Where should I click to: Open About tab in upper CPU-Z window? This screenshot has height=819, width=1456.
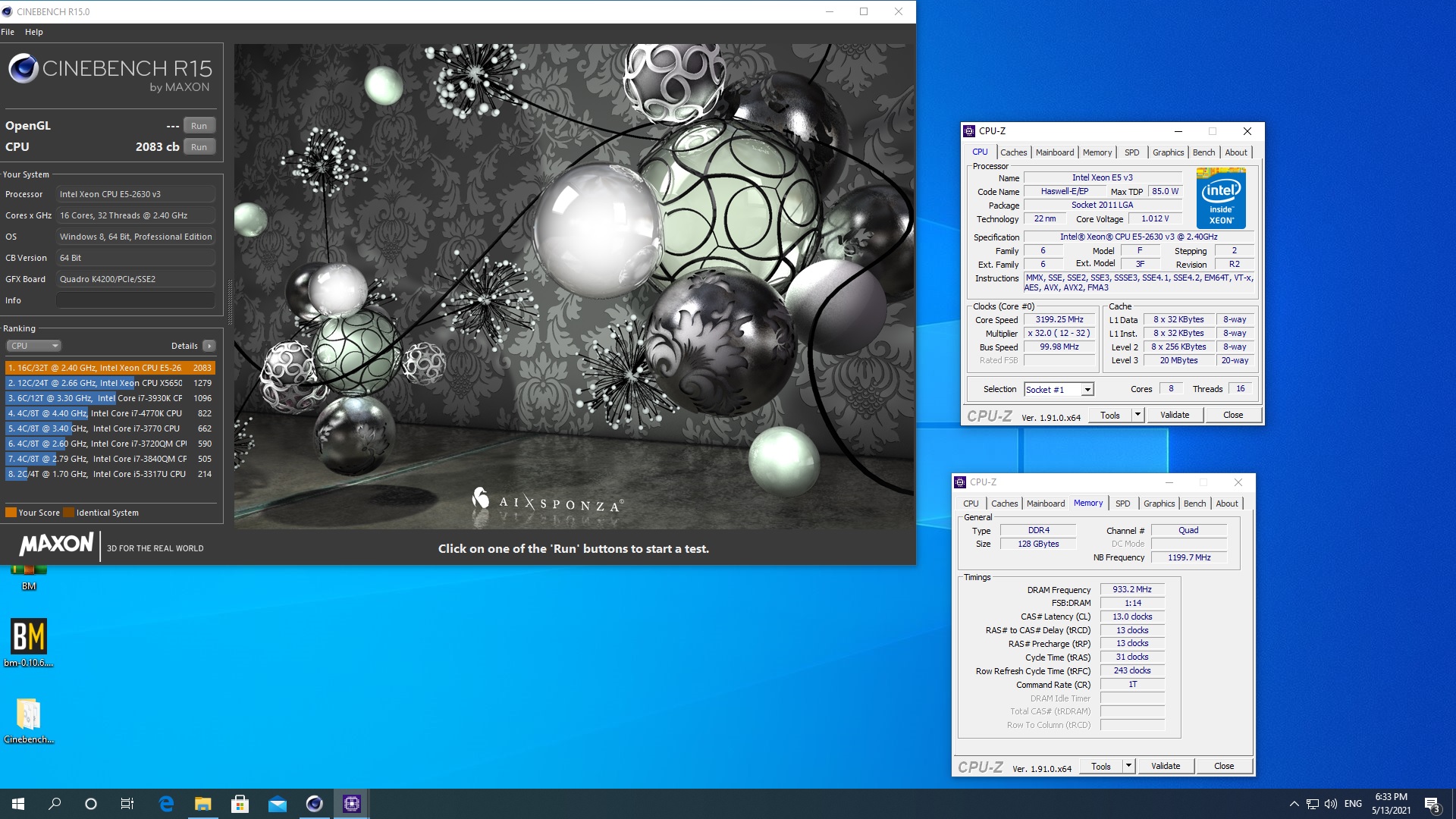coord(1236,152)
